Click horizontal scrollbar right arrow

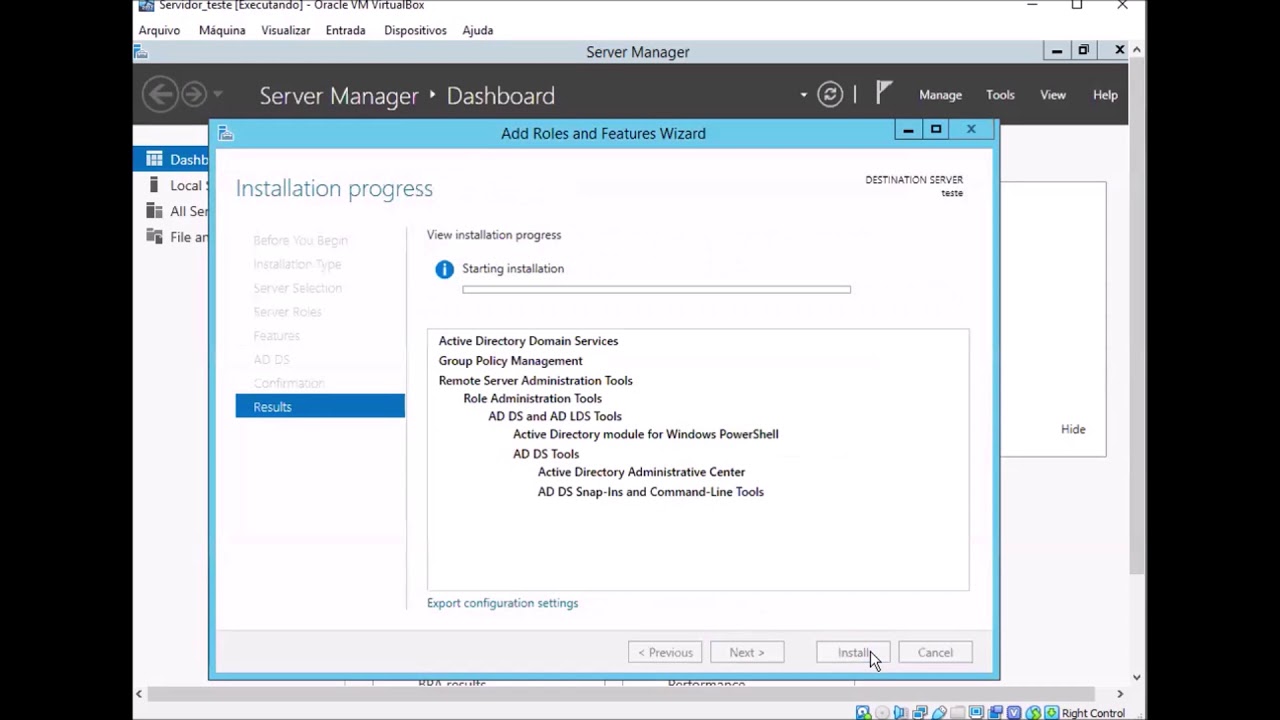pyautogui.click(x=1120, y=693)
